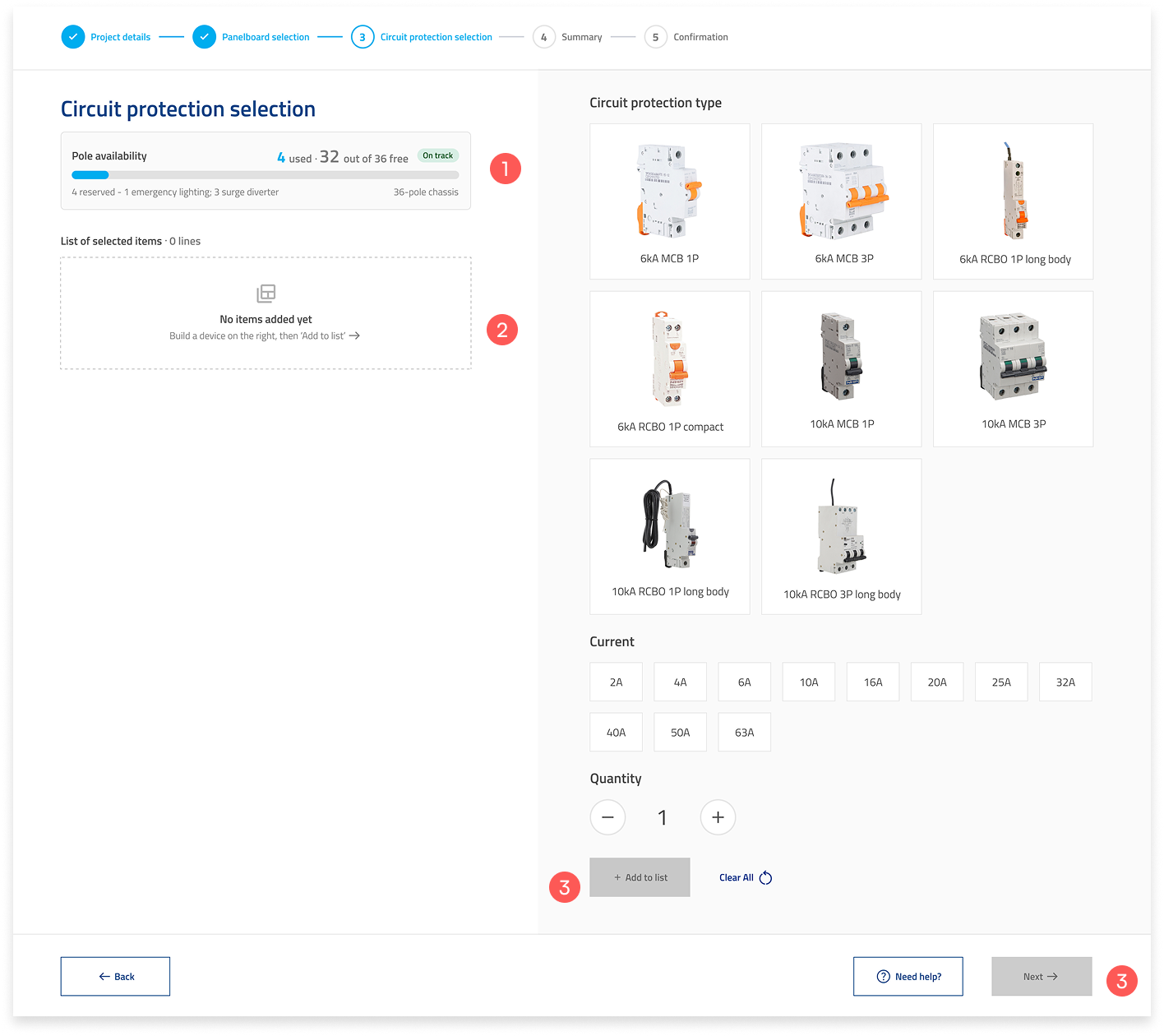
Task: Click the reserved poles description text
Action: [175, 192]
